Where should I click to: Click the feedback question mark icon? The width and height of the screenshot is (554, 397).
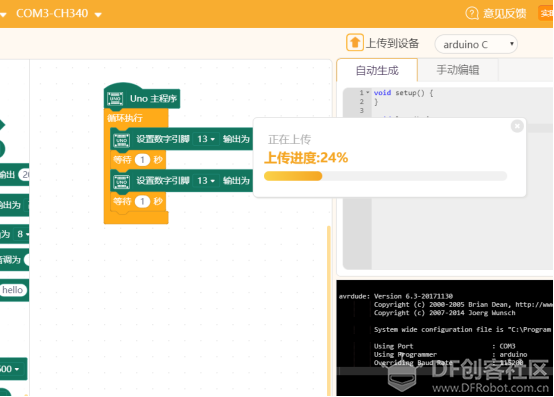click(472, 13)
